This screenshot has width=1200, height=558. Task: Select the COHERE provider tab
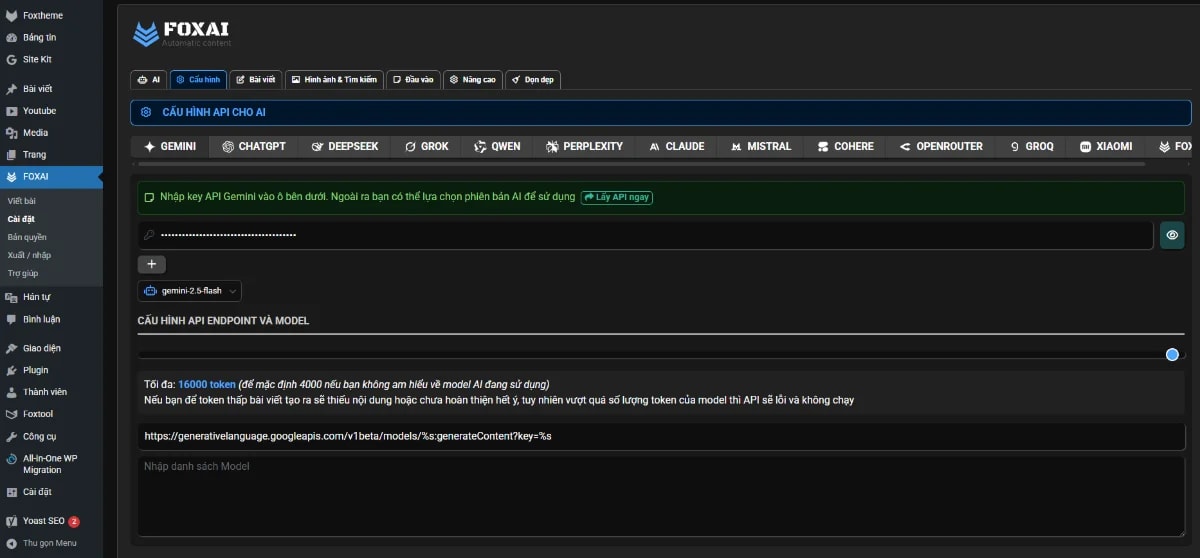(845, 146)
